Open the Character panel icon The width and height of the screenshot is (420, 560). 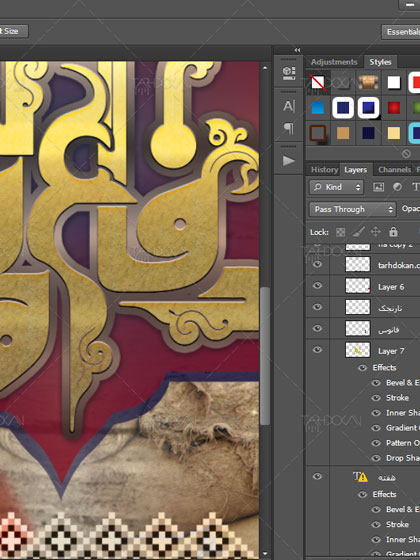click(x=289, y=106)
